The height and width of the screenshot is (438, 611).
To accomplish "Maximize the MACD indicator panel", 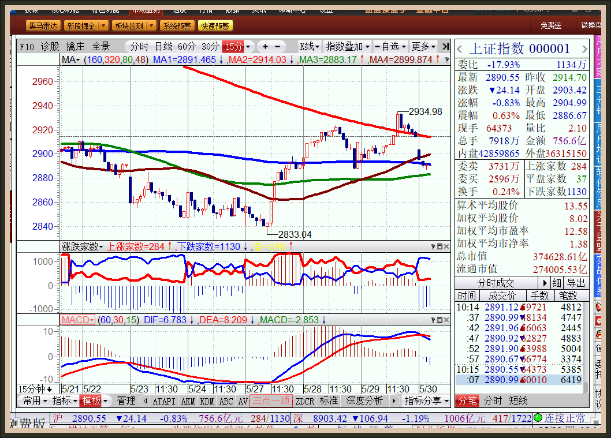I will pos(440,320).
